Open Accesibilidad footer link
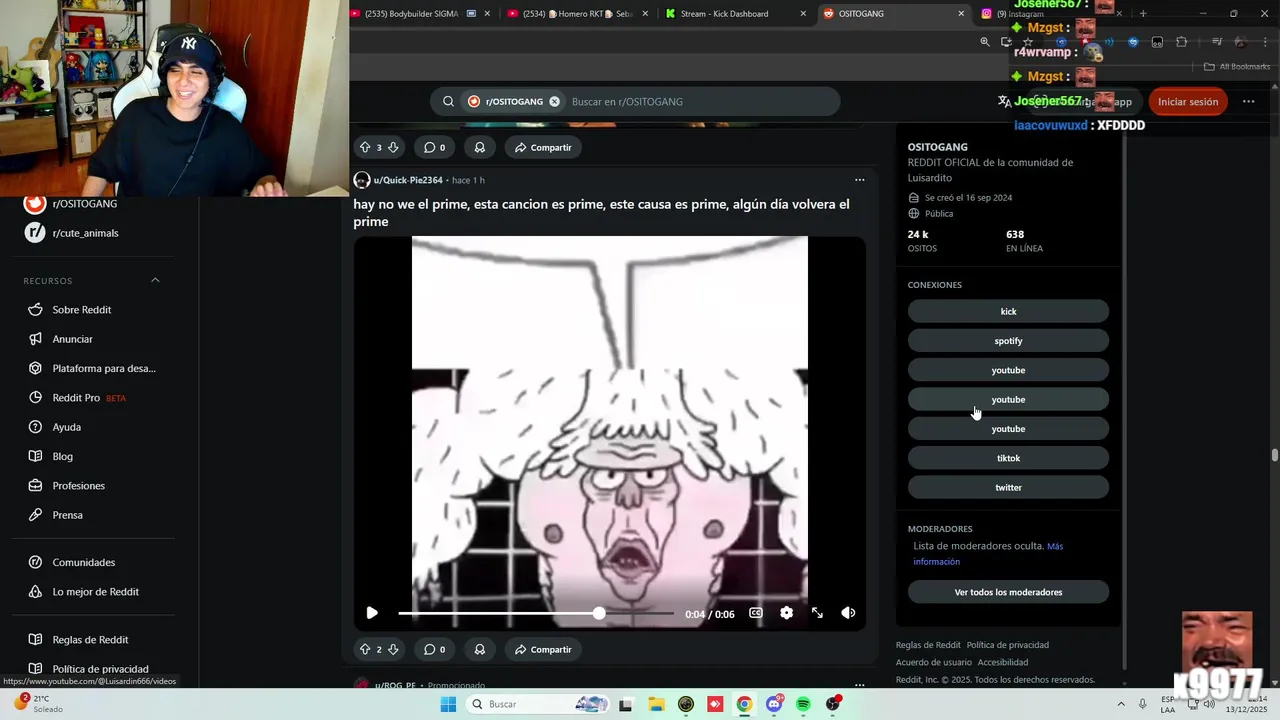The image size is (1280, 720). click(1003, 662)
